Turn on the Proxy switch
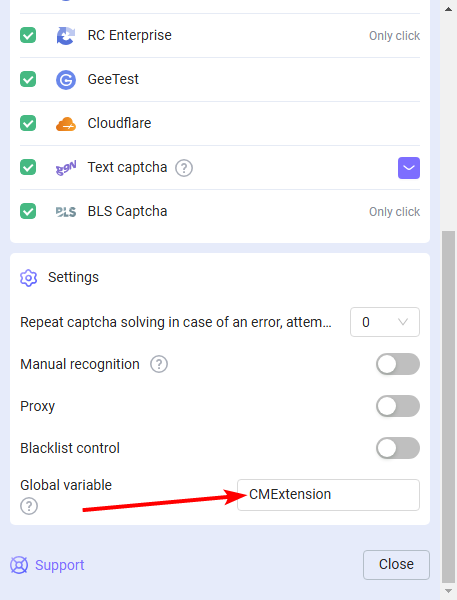The height and width of the screenshot is (600, 457). click(x=398, y=406)
